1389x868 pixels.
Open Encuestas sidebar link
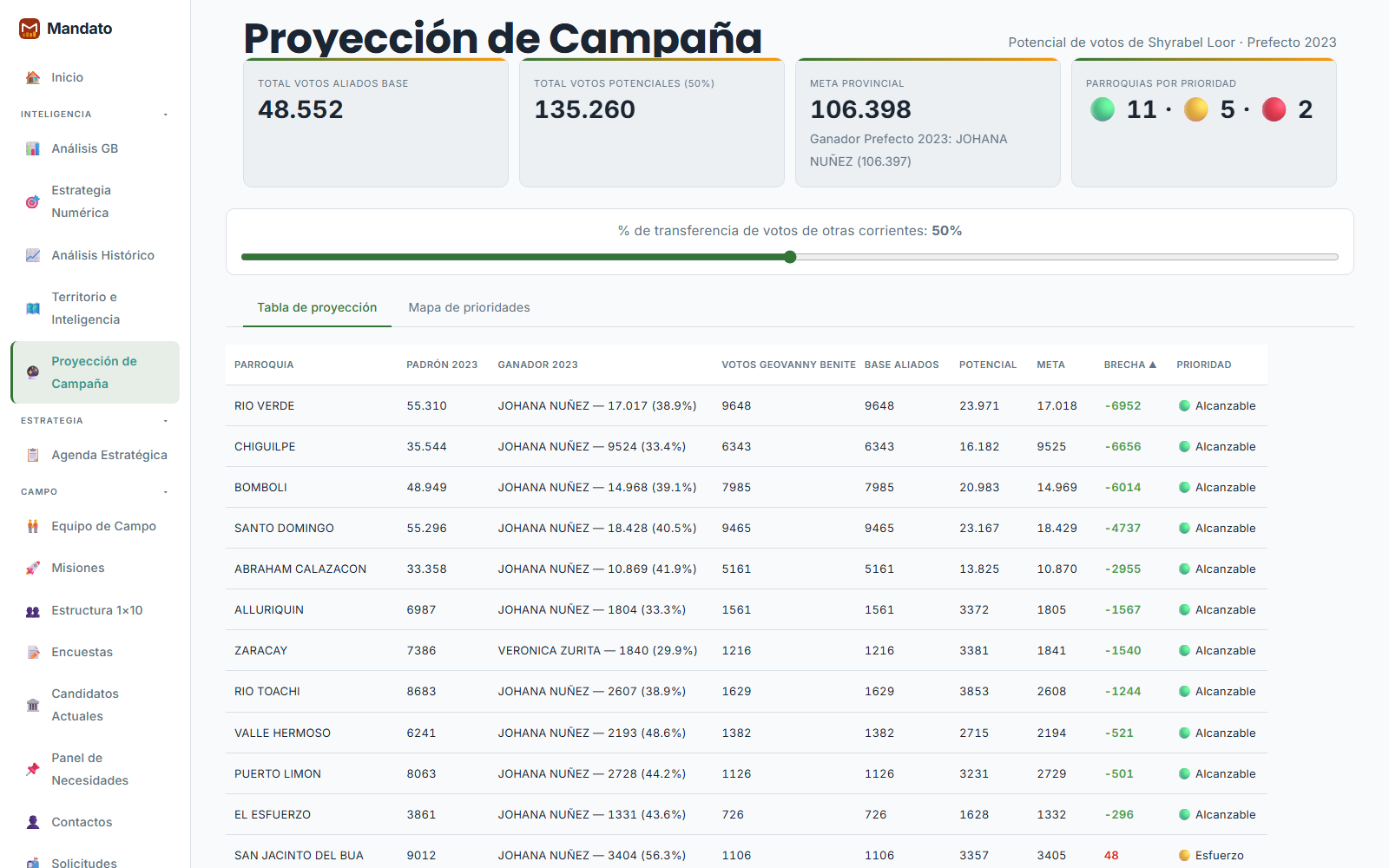click(x=95, y=652)
